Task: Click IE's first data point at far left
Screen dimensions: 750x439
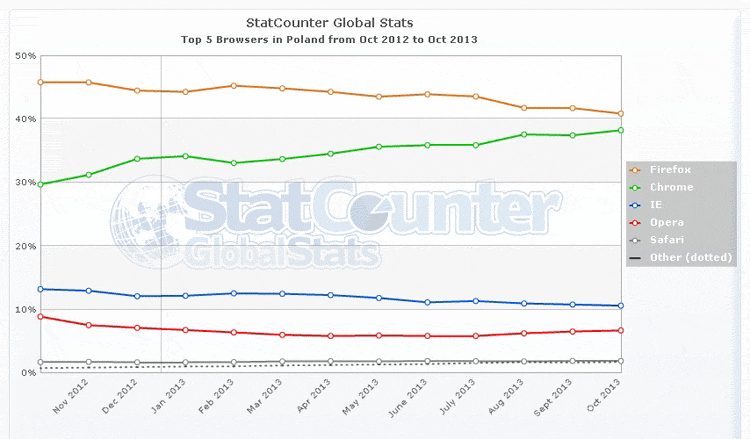Action: pyautogui.click(x=41, y=289)
